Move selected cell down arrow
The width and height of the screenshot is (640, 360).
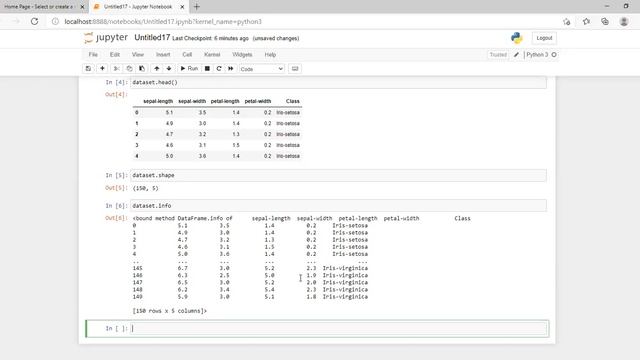[x=169, y=69]
